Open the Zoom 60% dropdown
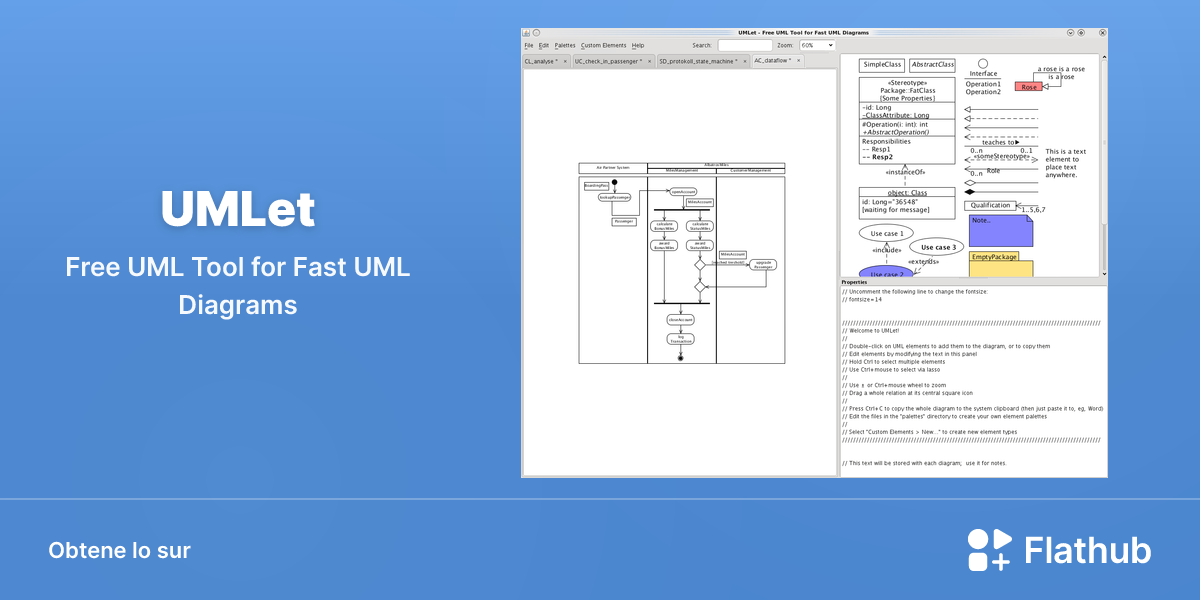Viewport: 1200px width, 600px height. click(x=817, y=45)
